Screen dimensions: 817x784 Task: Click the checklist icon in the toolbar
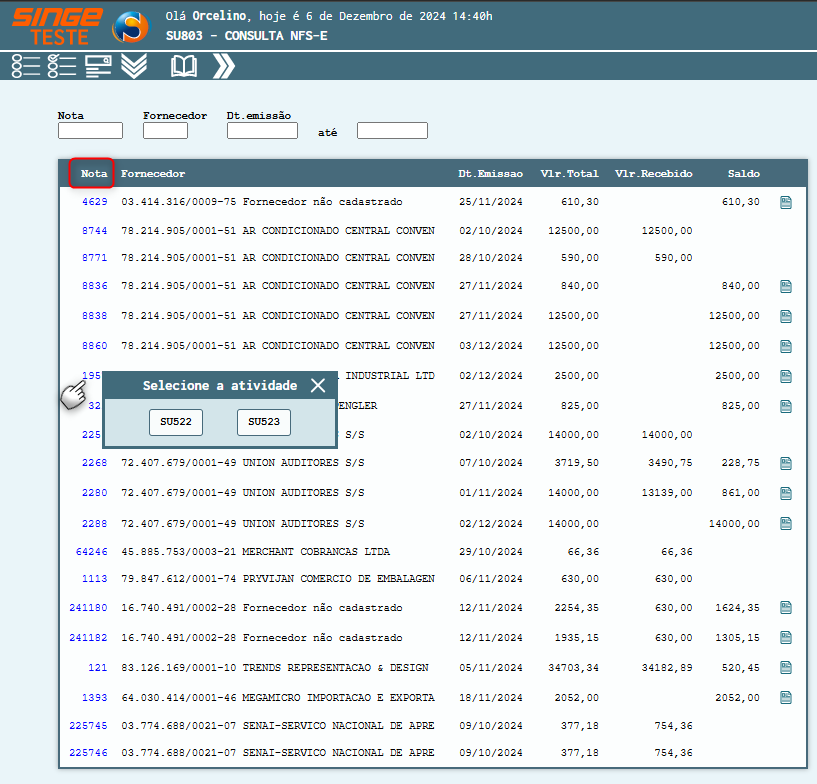[62, 66]
